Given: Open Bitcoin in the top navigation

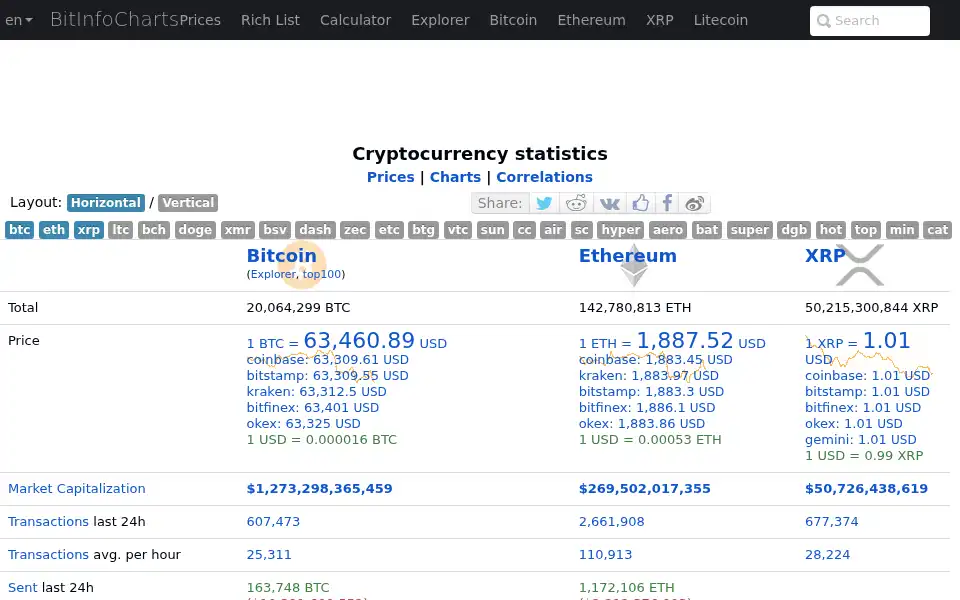Looking at the screenshot, I should point(513,20).
